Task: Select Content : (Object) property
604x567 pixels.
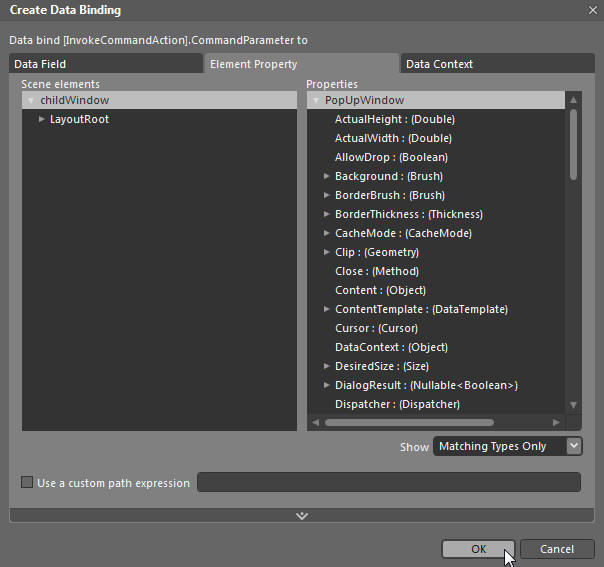Action: tap(381, 290)
